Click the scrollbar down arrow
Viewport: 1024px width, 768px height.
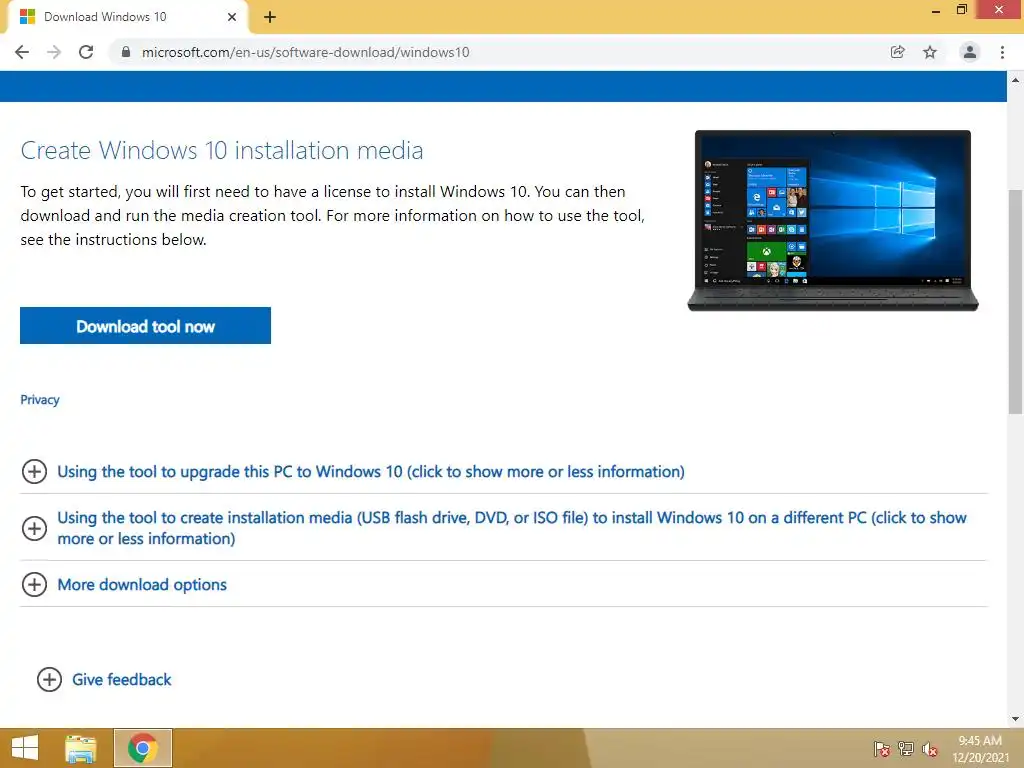1015,719
